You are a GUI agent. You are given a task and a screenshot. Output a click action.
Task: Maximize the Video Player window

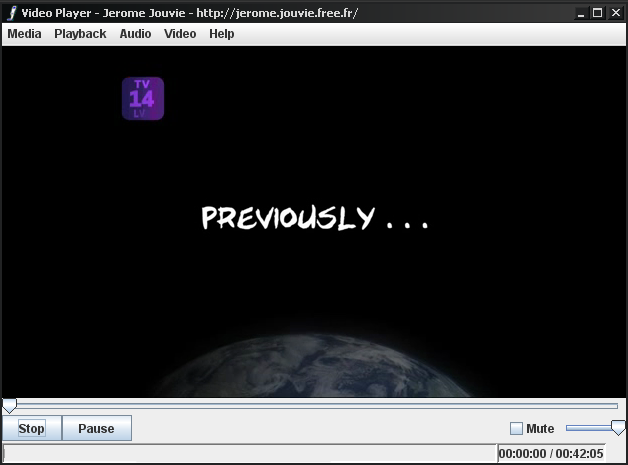point(598,13)
